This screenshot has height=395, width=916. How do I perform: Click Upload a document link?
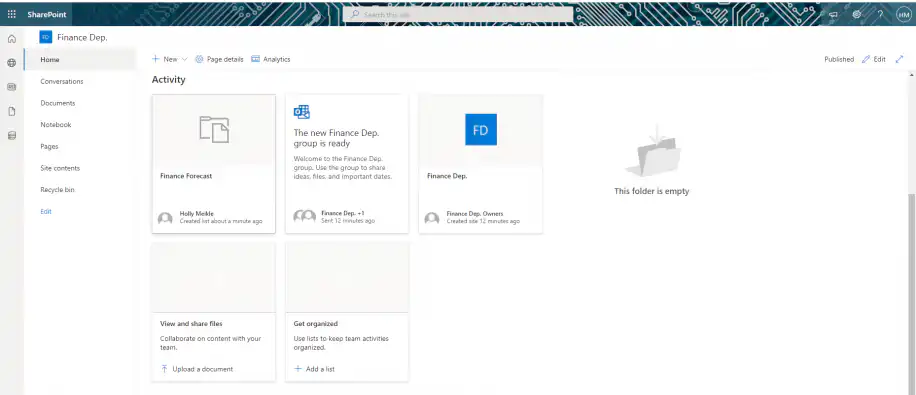pyautogui.click(x=197, y=369)
